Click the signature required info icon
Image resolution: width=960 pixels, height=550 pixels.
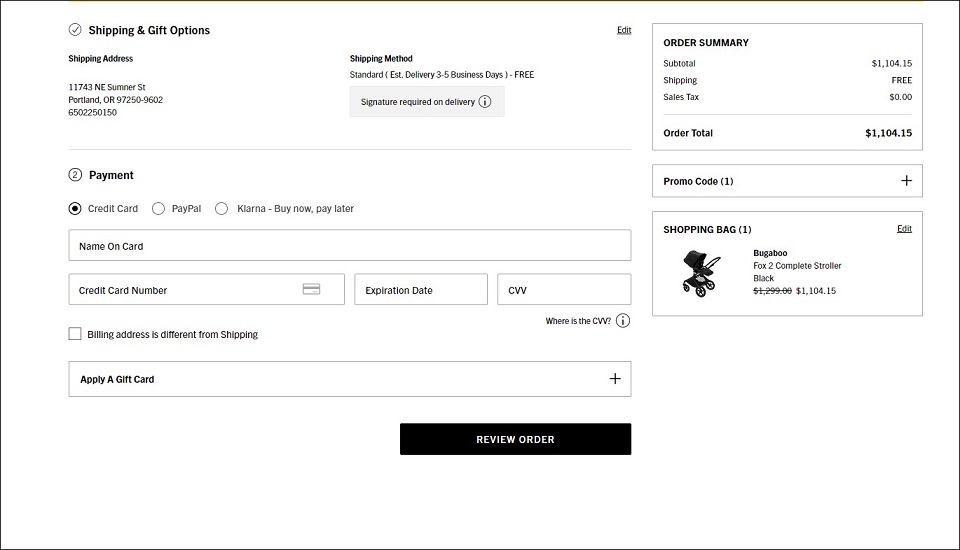pyautogui.click(x=485, y=102)
